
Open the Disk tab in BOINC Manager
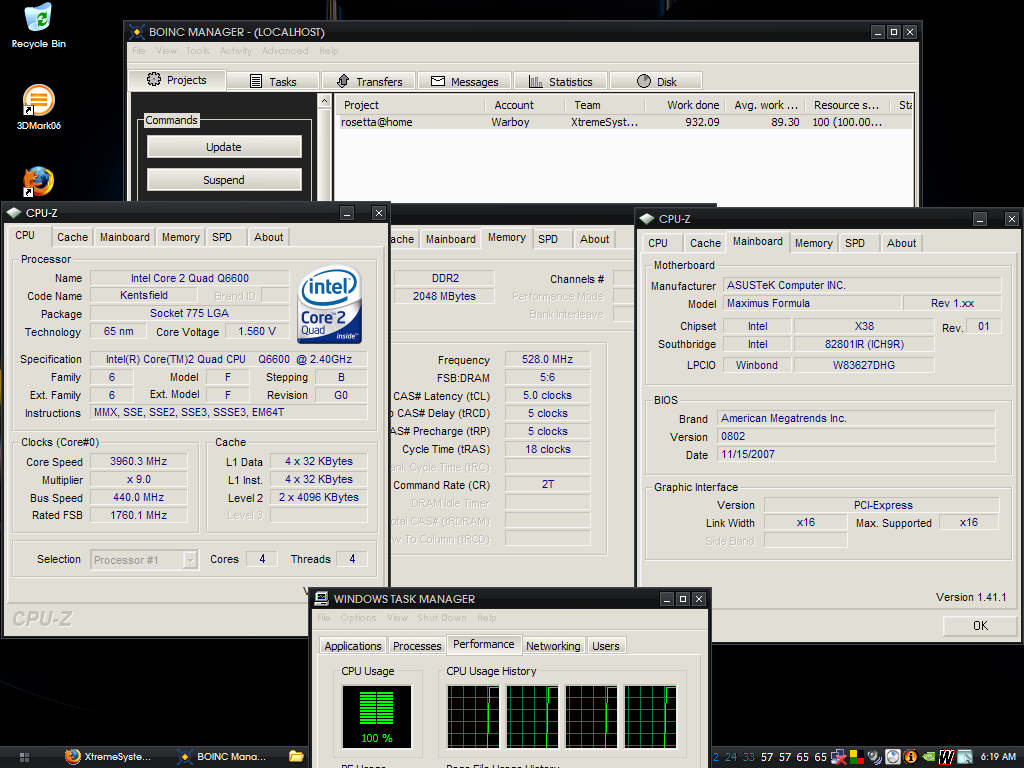(x=656, y=82)
